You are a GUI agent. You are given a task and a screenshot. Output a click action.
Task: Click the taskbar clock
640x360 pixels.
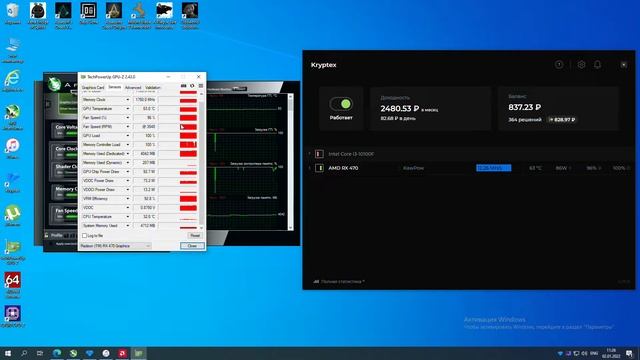pyautogui.click(x=611, y=353)
